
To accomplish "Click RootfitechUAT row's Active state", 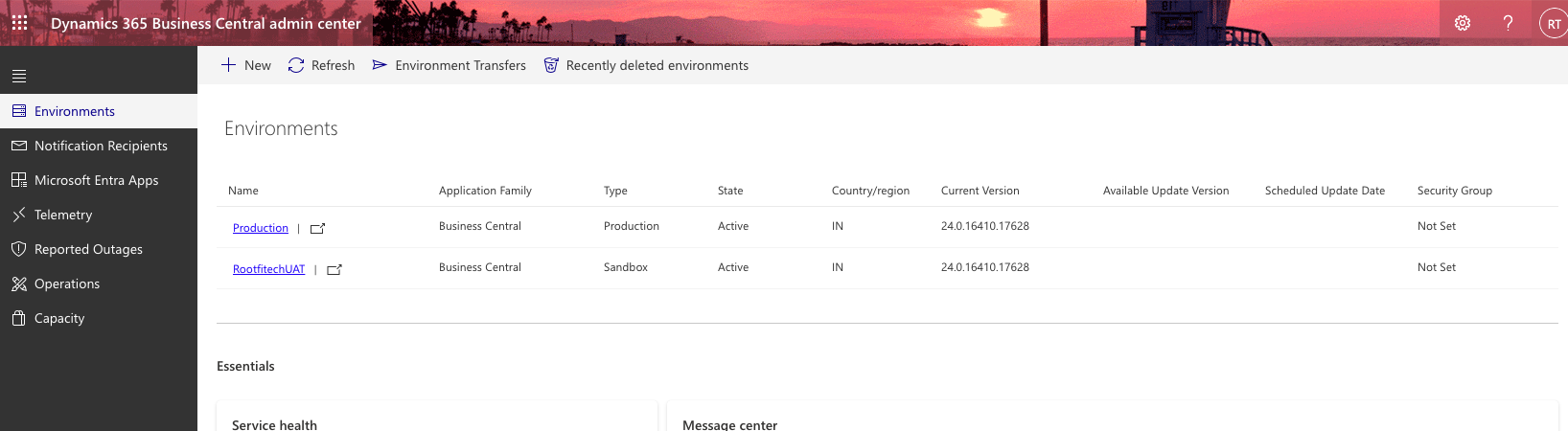I will (x=733, y=267).
